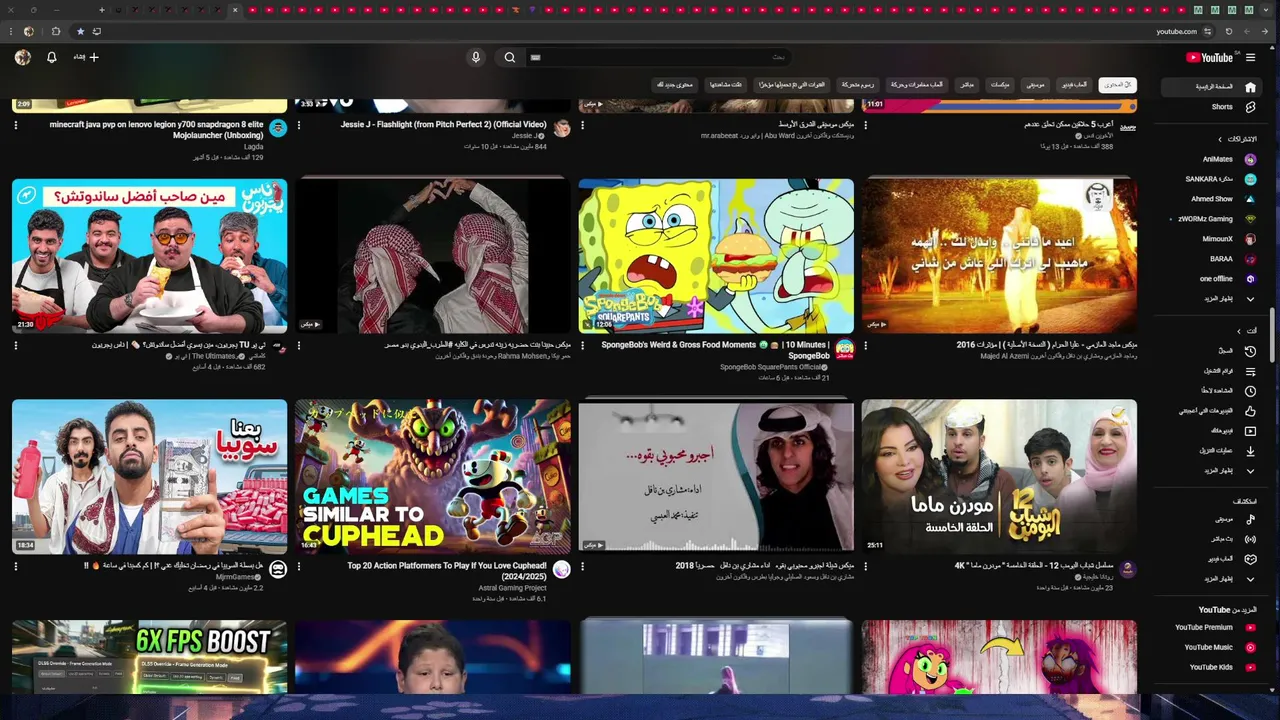The height and width of the screenshot is (720, 1280).
Task: Explore Music note icon in sidebar
Action: click(x=1250, y=519)
